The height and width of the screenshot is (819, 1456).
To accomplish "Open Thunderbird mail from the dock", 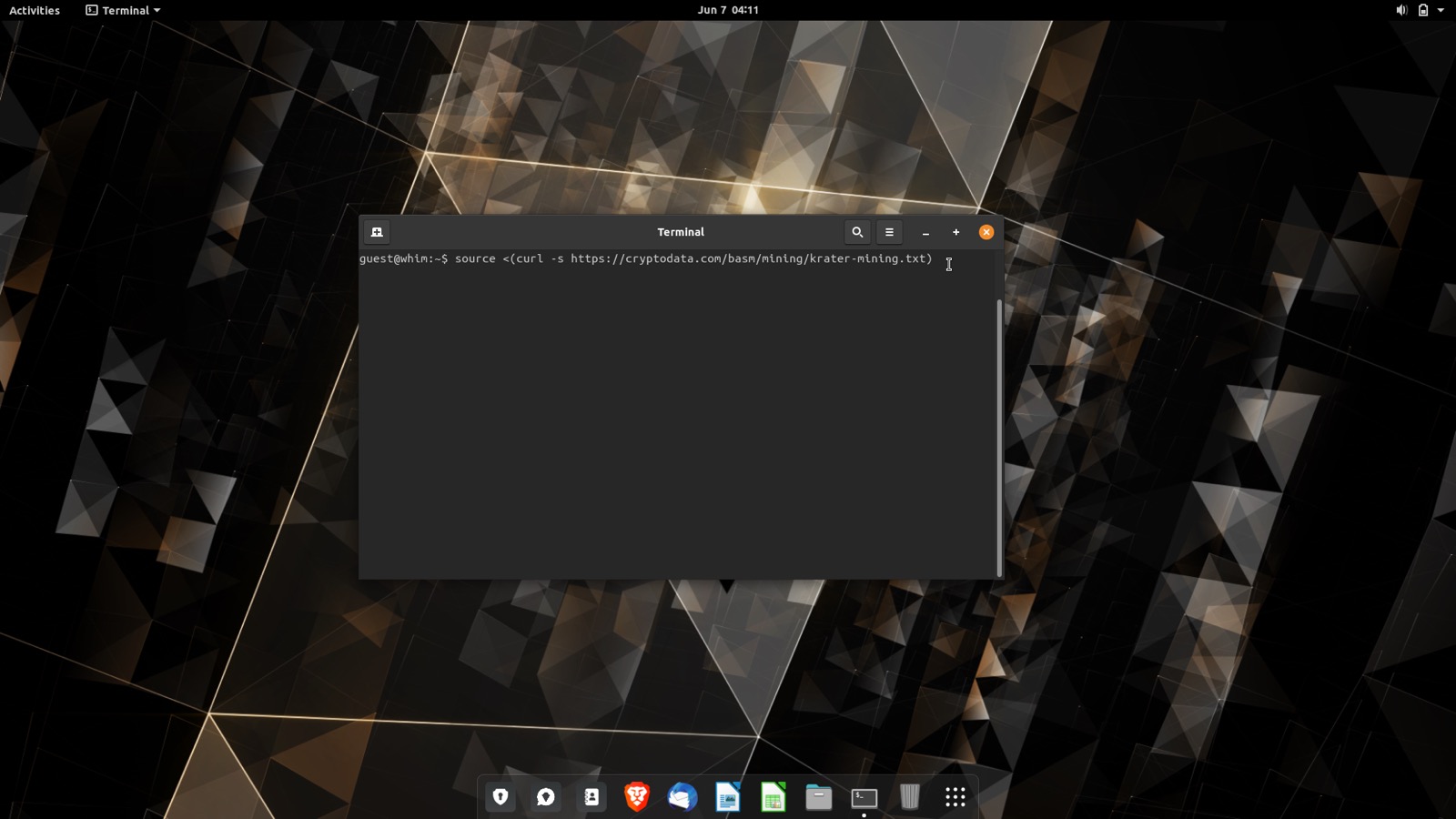I will [x=682, y=797].
